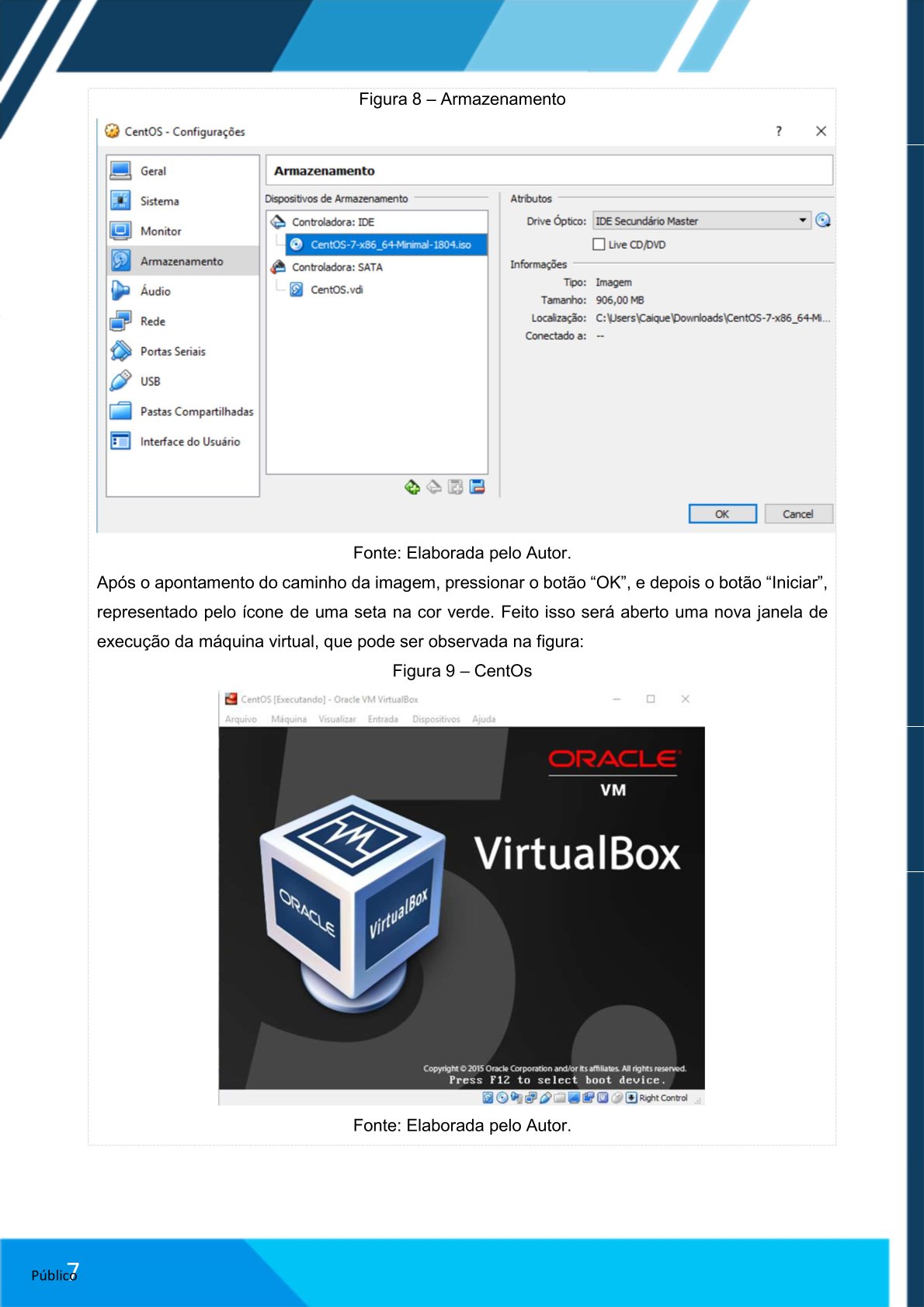The height and width of the screenshot is (1307, 924).
Task: Open Pastas Compartilhadas section
Action: pos(196,412)
